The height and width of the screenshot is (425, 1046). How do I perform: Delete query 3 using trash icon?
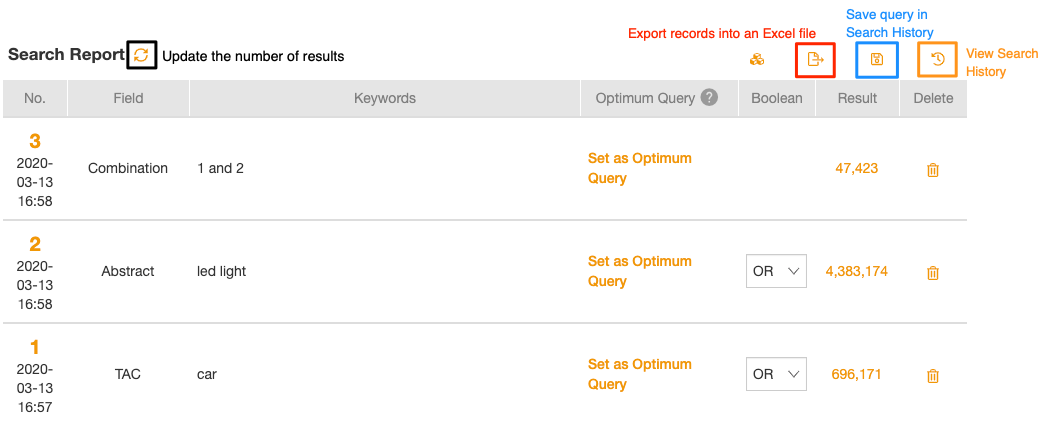click(x=933, y=169)
